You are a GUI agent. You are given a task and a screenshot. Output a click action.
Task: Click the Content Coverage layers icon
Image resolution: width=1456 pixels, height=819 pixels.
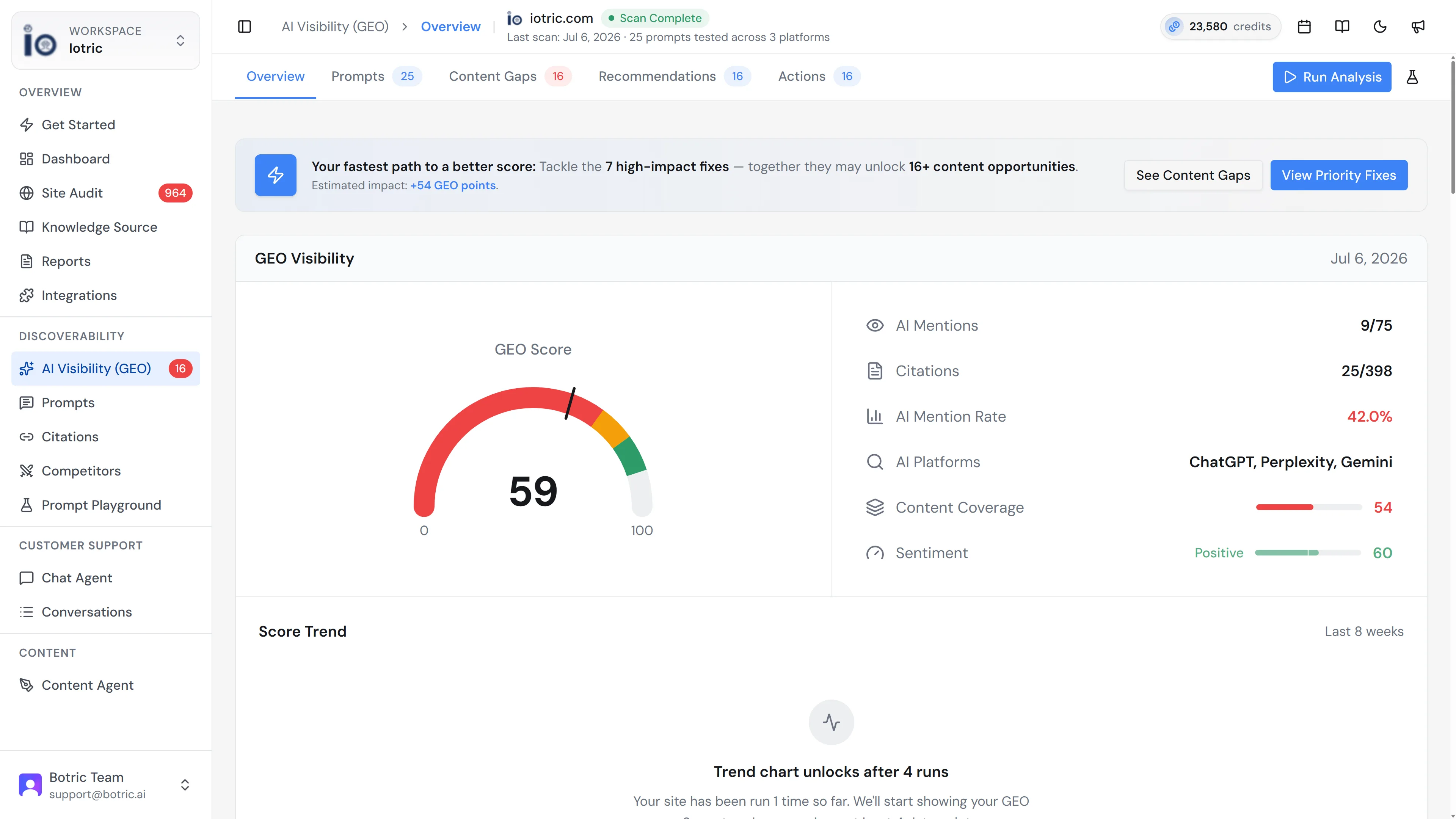point(875,508)
